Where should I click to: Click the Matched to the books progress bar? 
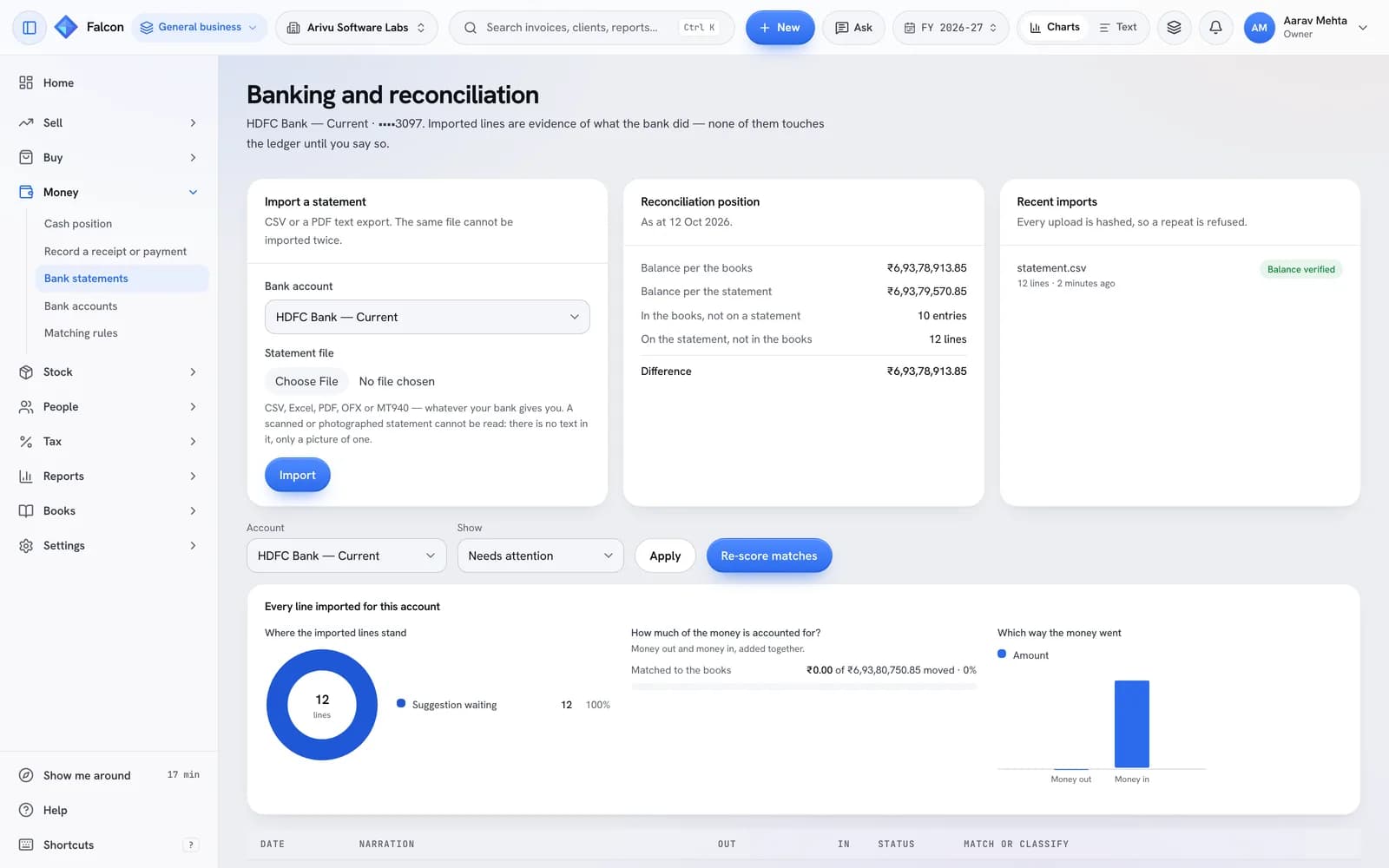point(804,687)
